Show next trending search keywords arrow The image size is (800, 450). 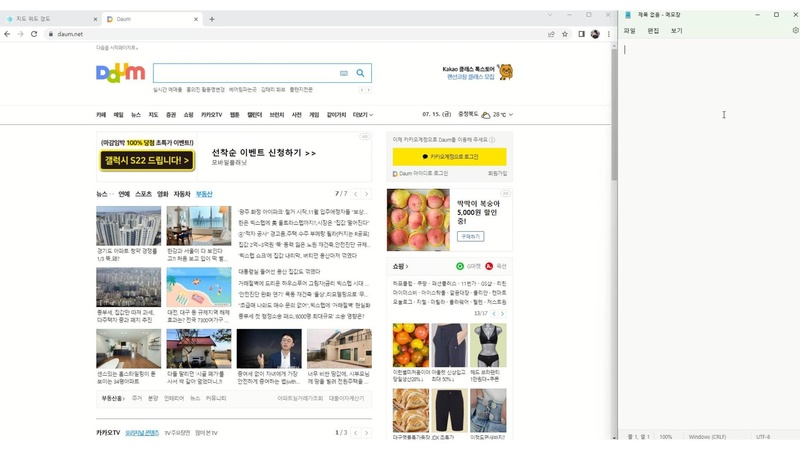[369, 90]
